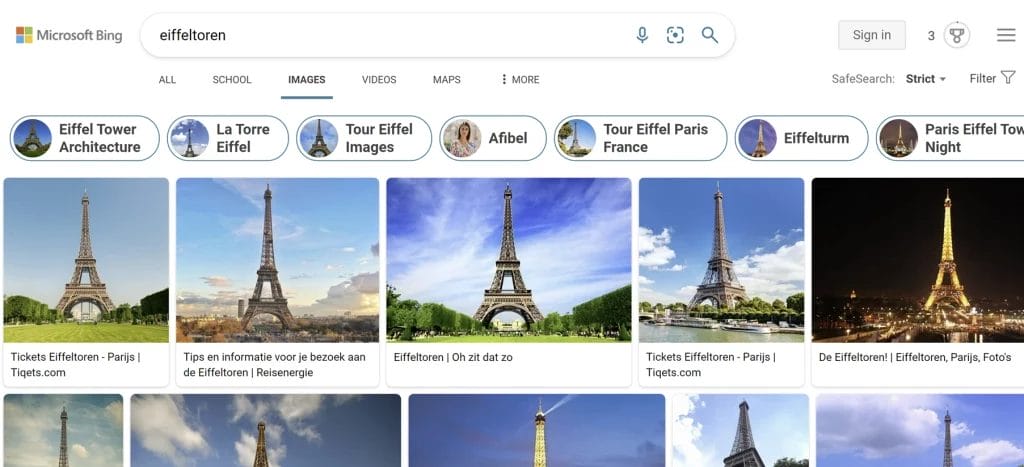This screenshot has width=1024, height=467.
Task: Click into the search box containing eiffeltoren
Action: tap(390, 35)
